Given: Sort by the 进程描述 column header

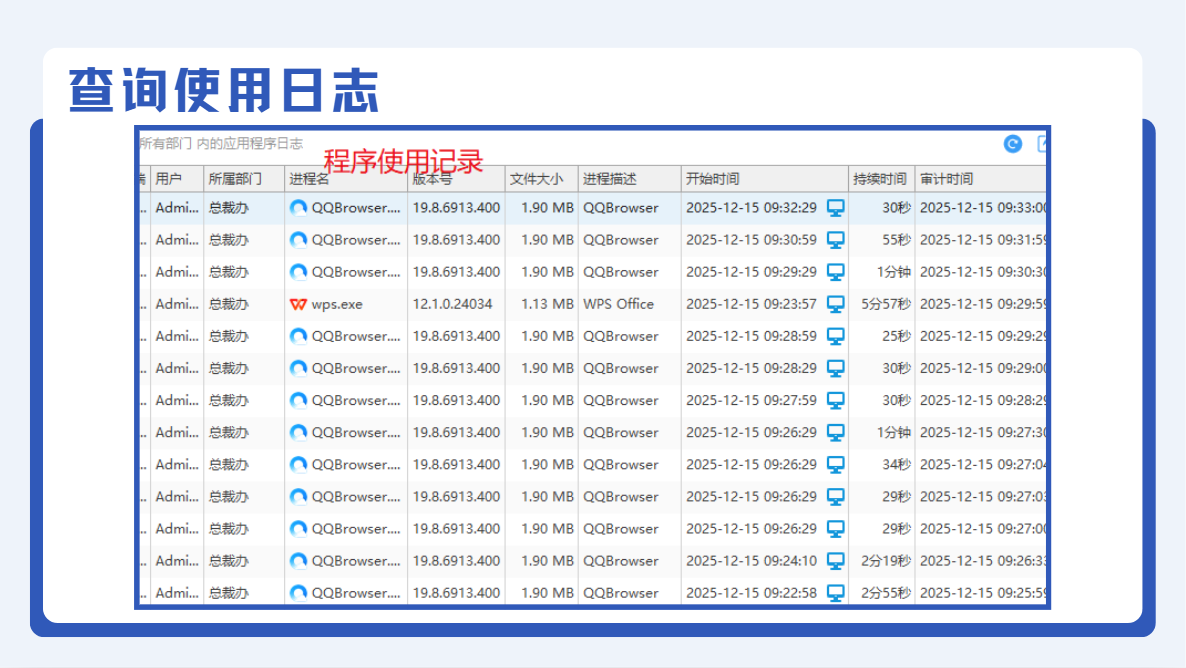Looking at the screenshot, I should click(629, 179).
